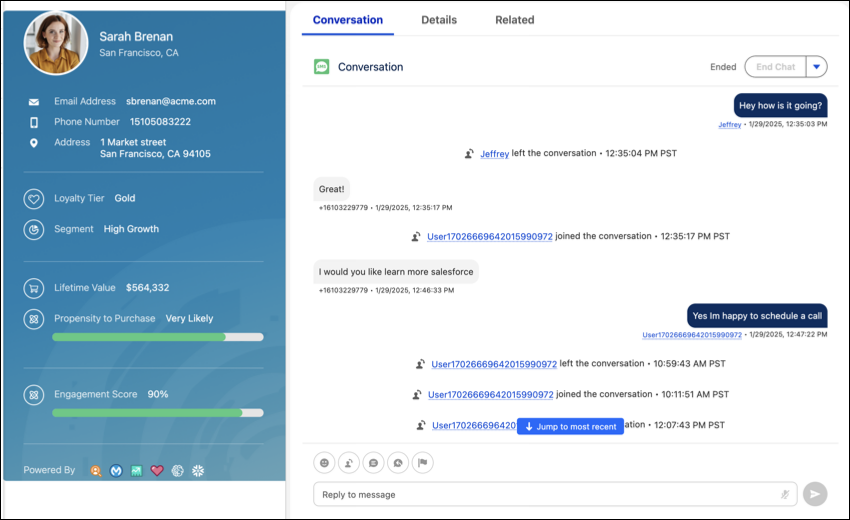Click the Engagement Score icon
850x520 pixels.
34,395
